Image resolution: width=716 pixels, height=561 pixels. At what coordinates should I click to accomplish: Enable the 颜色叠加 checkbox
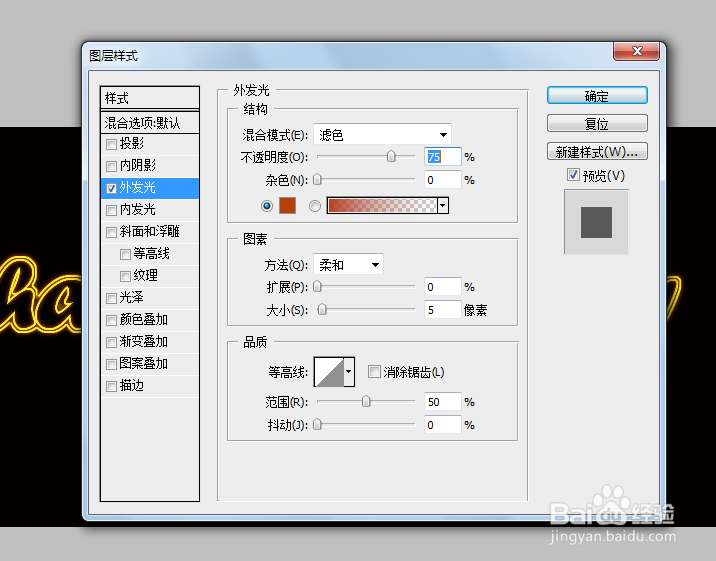[111, 320]
